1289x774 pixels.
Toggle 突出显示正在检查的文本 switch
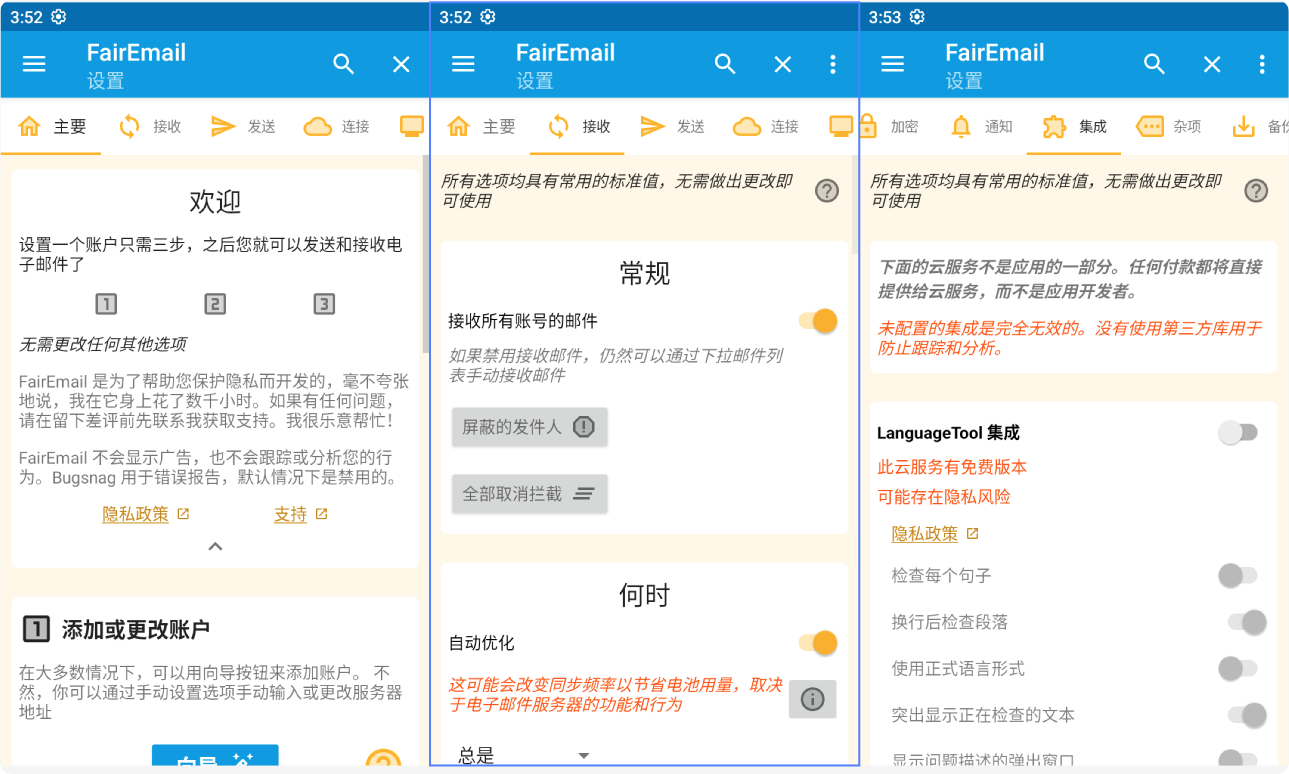[1248, 715]
